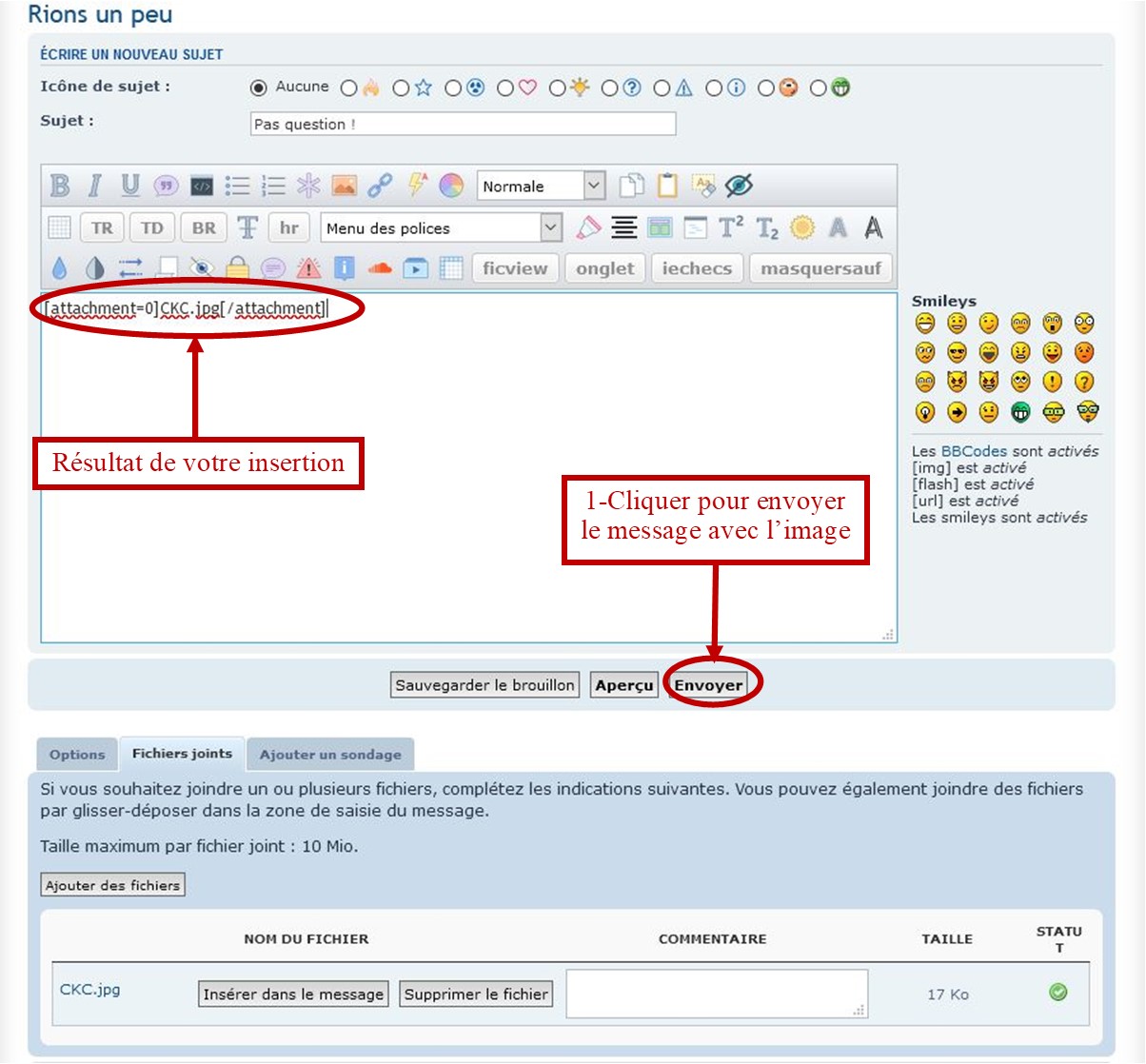
Task: Expand the 'Menu des polices' dropdown
Action: 442,227
